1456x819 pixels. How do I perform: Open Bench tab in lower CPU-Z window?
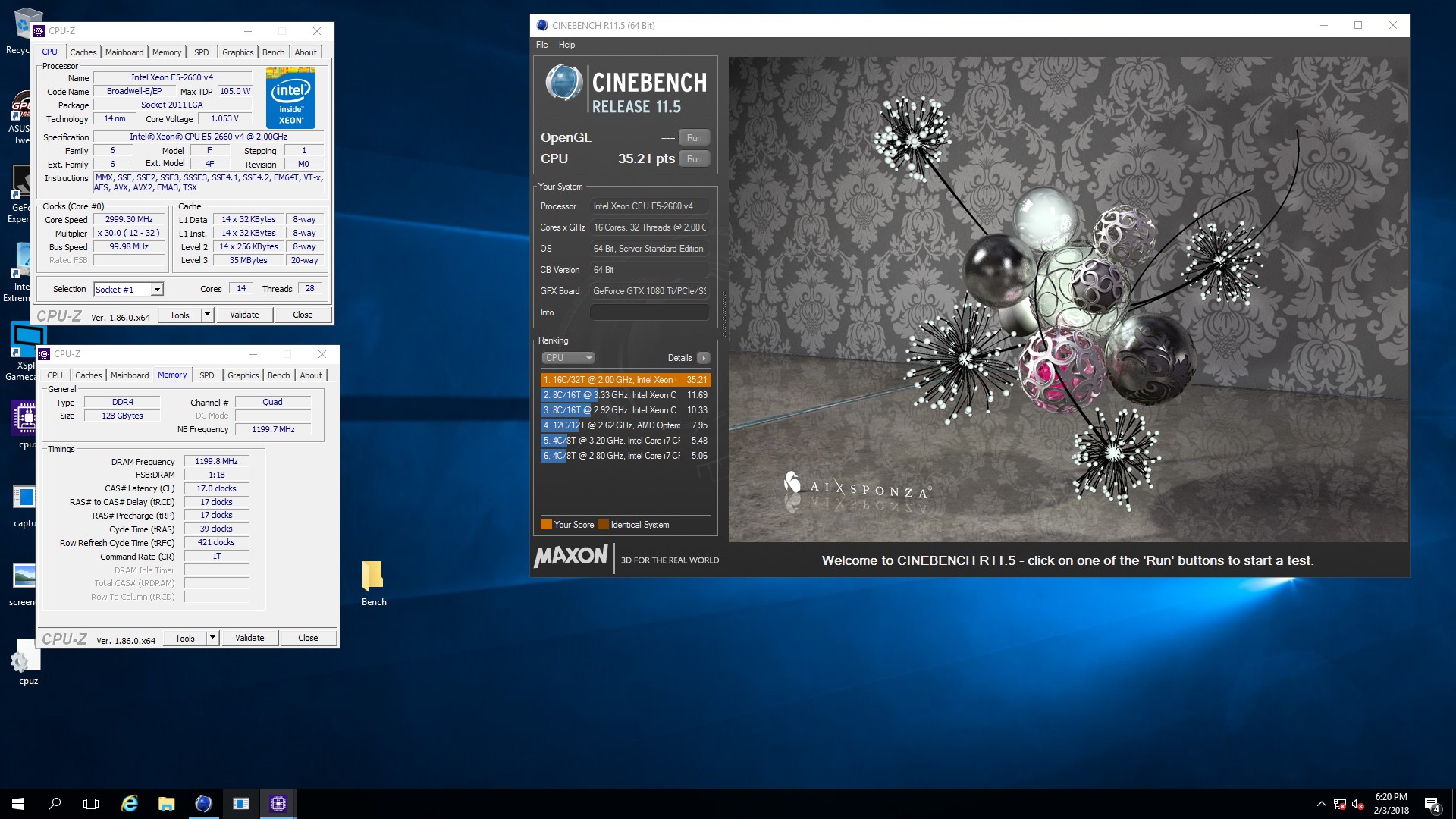pyautogui.click(x=278, y=375)
